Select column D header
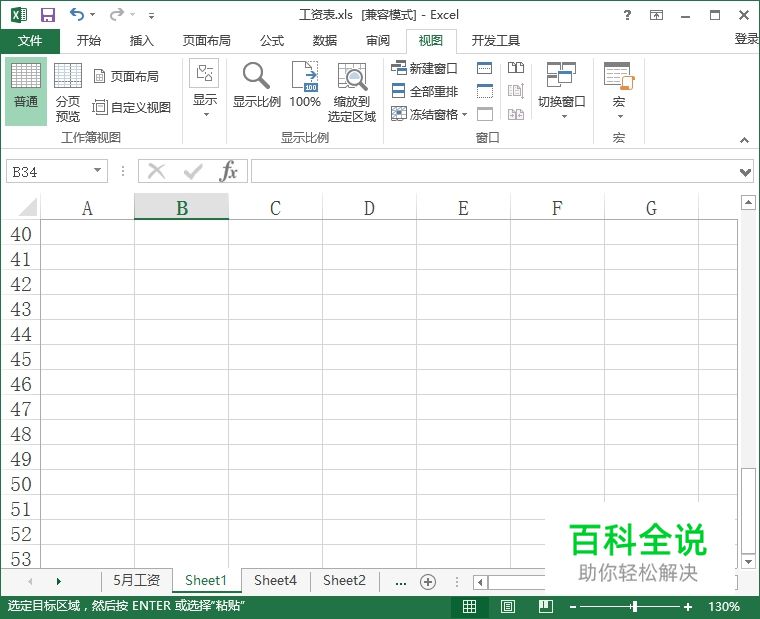Screen dimensions: 760x619 [369, 207]
